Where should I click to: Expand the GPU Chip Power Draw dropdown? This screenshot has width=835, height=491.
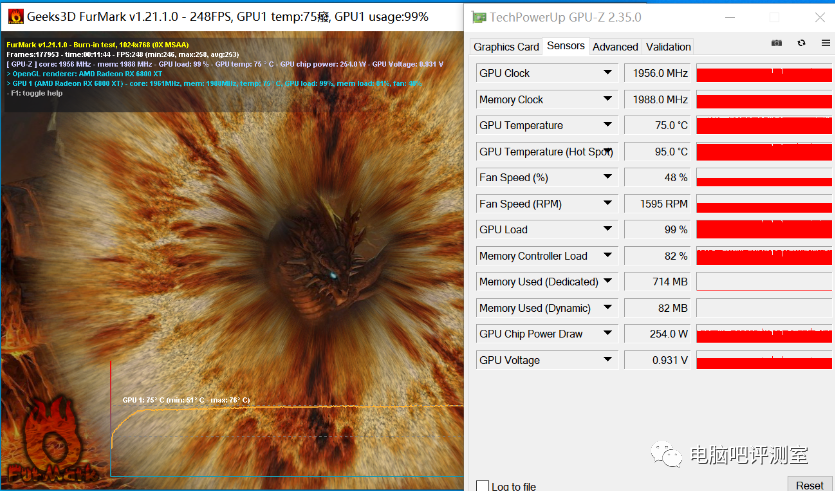(x=608, y=333)
